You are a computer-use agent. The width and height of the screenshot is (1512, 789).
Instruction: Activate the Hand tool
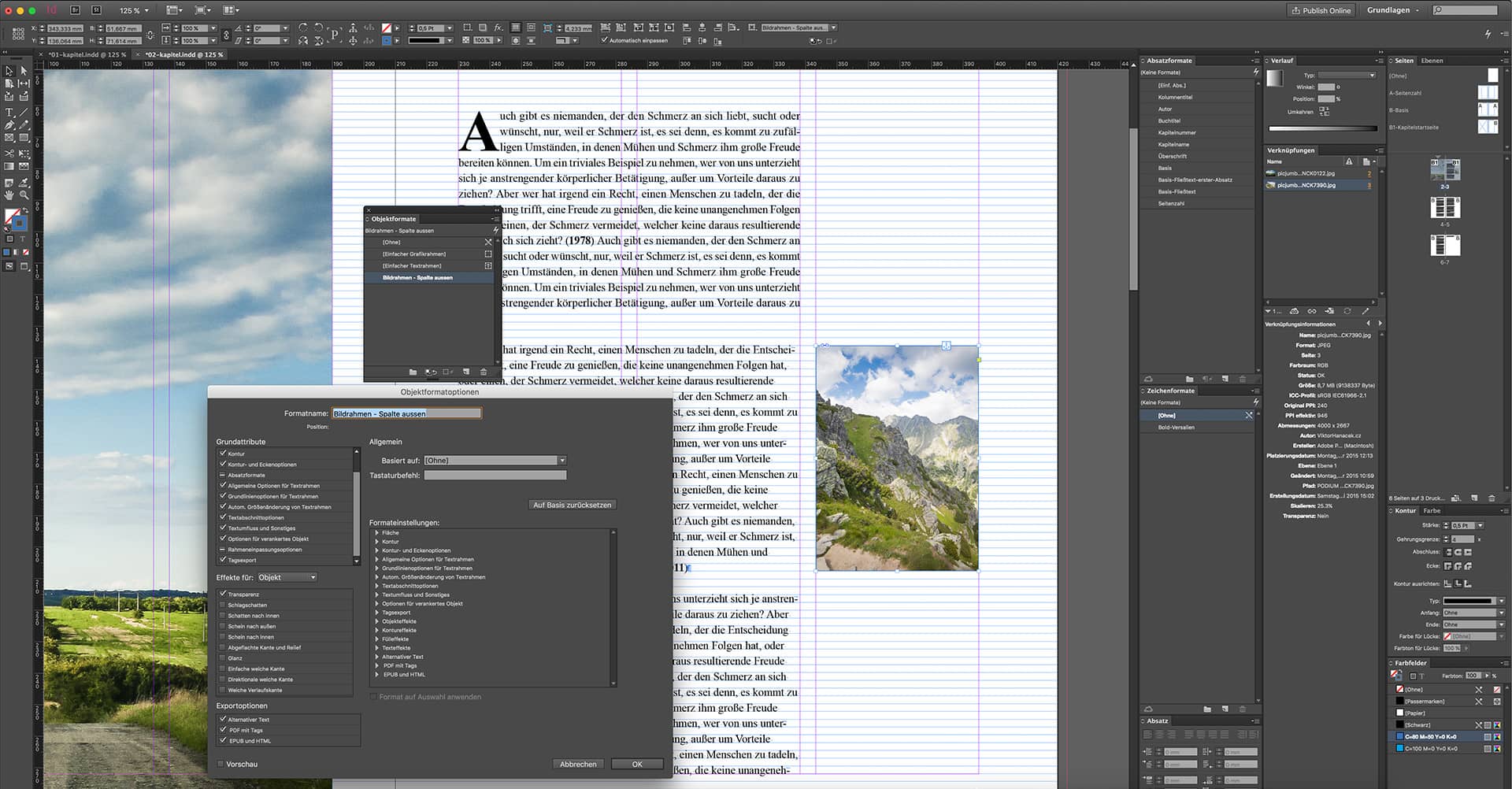[9, 192]
